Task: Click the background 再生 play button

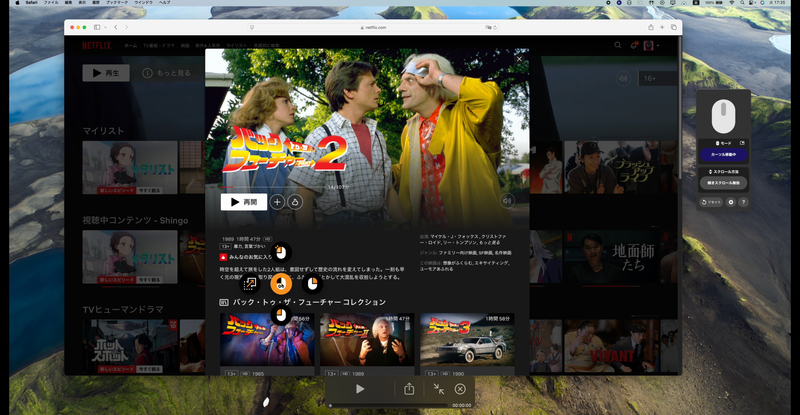Action: [x=106, y=73]
